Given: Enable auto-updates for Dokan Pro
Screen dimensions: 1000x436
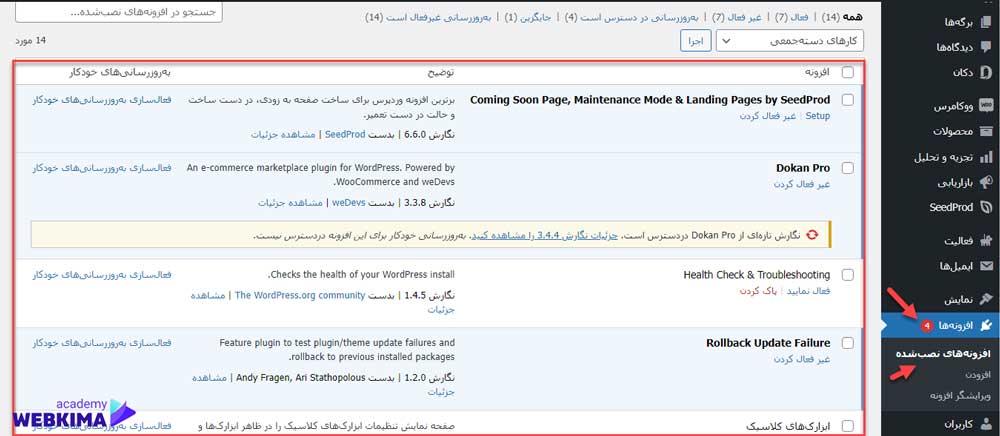Looking at the screenshot, I should (x=101, y=168).
